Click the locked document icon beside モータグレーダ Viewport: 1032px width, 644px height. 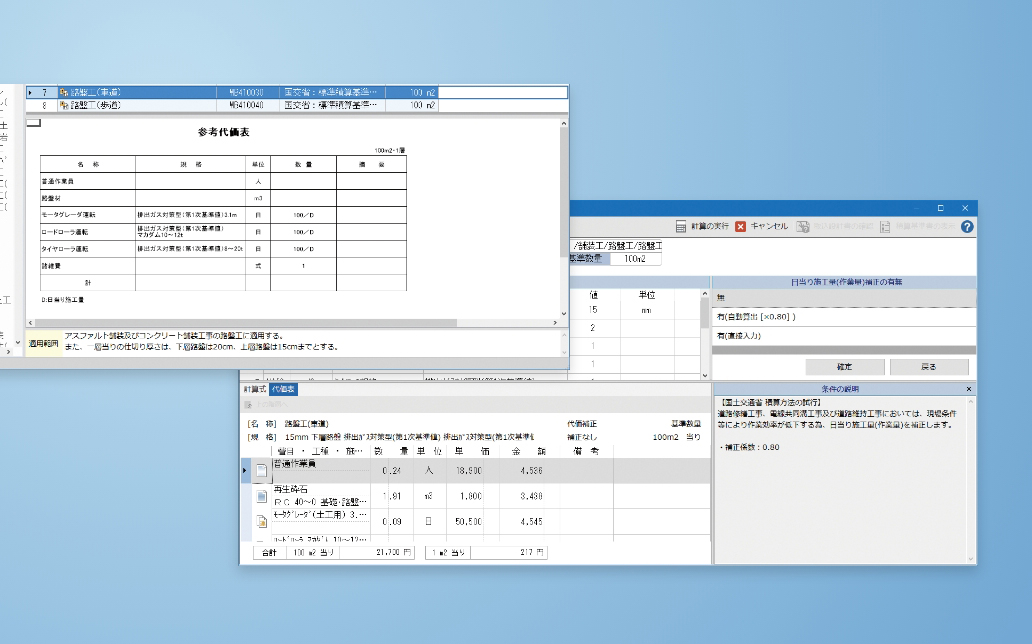261,520
